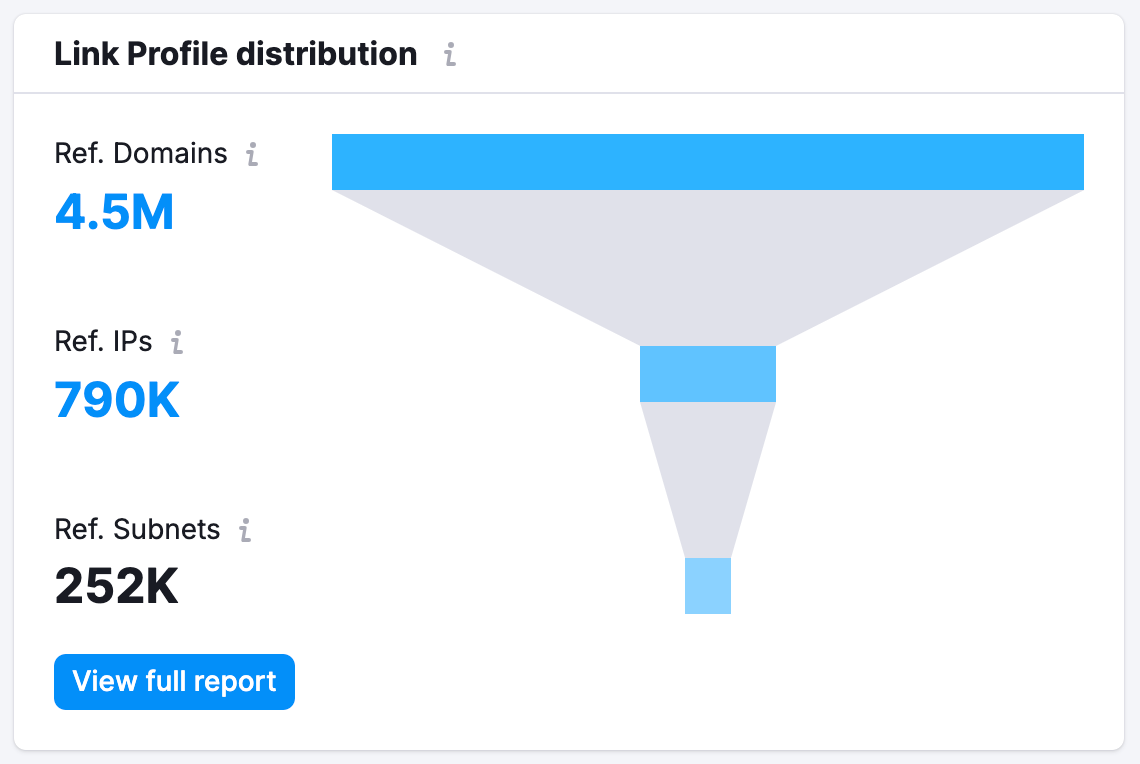Click the Ref. Subnets info icon
This screenshot has height=764, width=1140.
click(247, 530)
